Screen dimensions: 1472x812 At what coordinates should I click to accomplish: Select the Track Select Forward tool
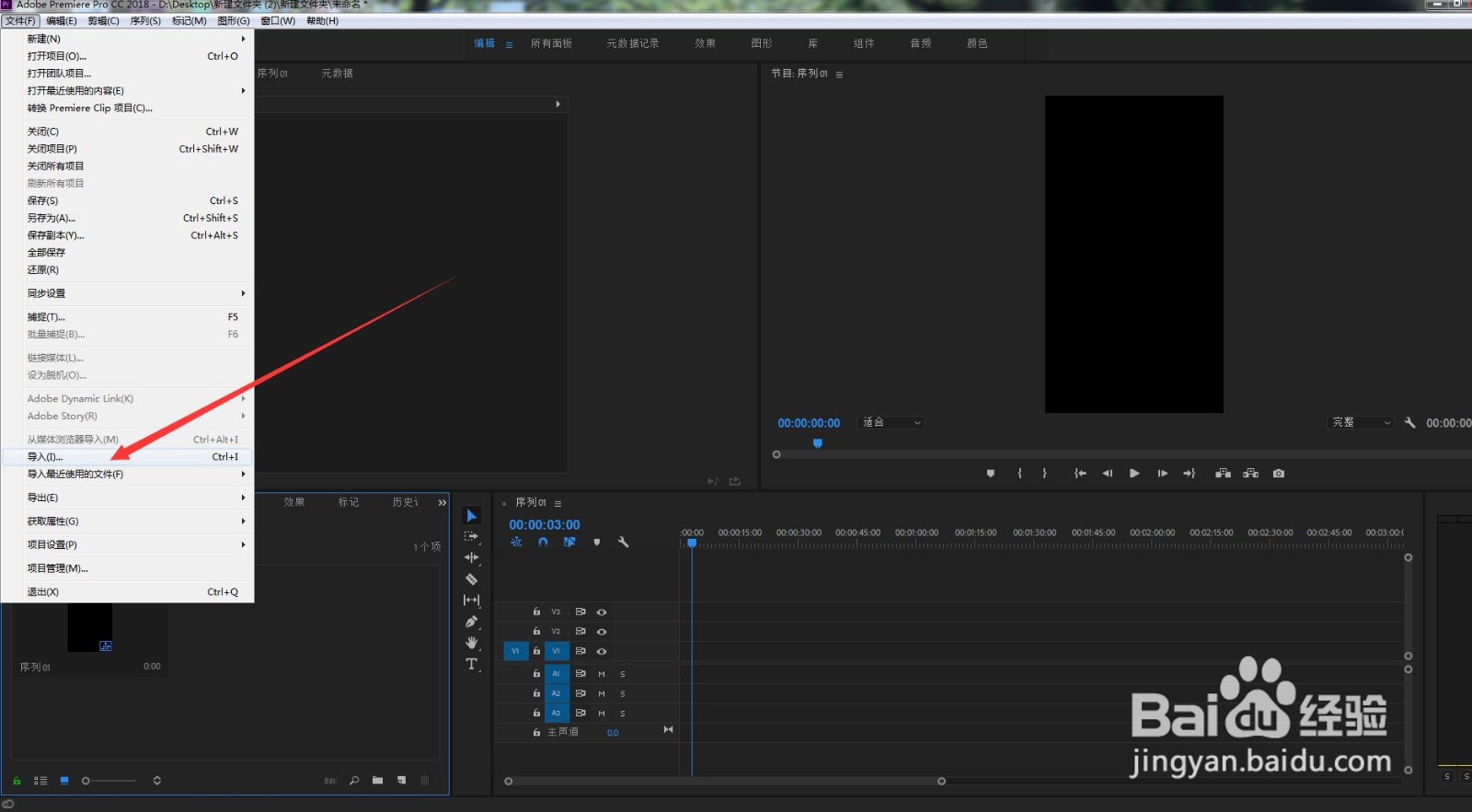tap(471, 536)
